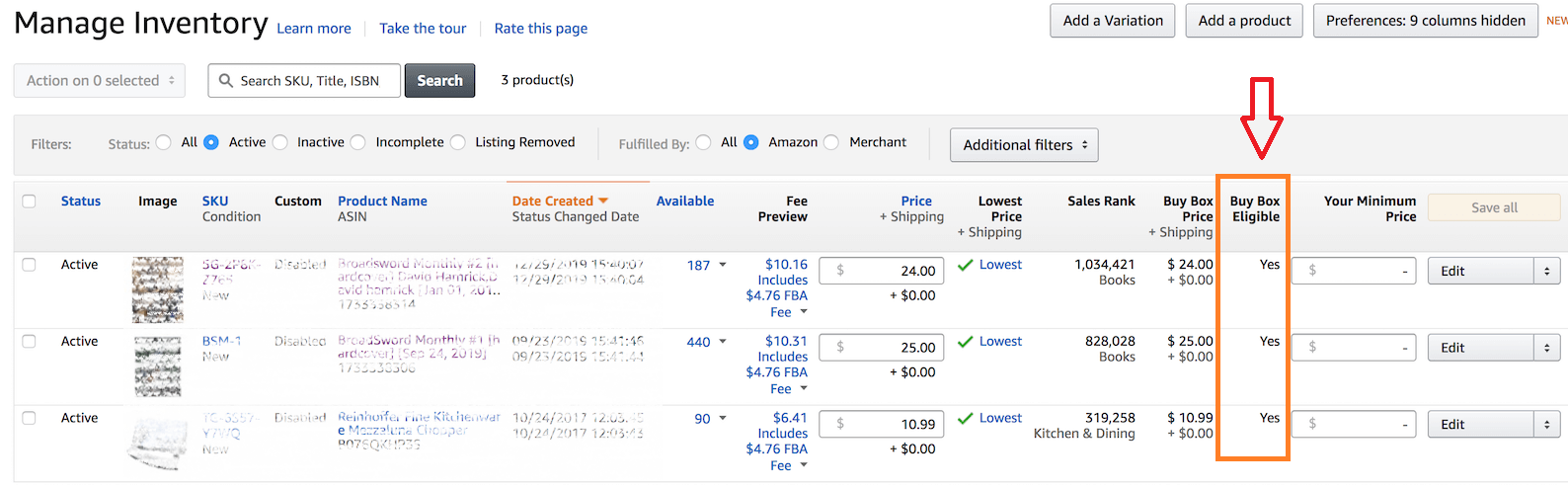Sort by the Status column header
1568x488 pixels.
pos(81,201)
